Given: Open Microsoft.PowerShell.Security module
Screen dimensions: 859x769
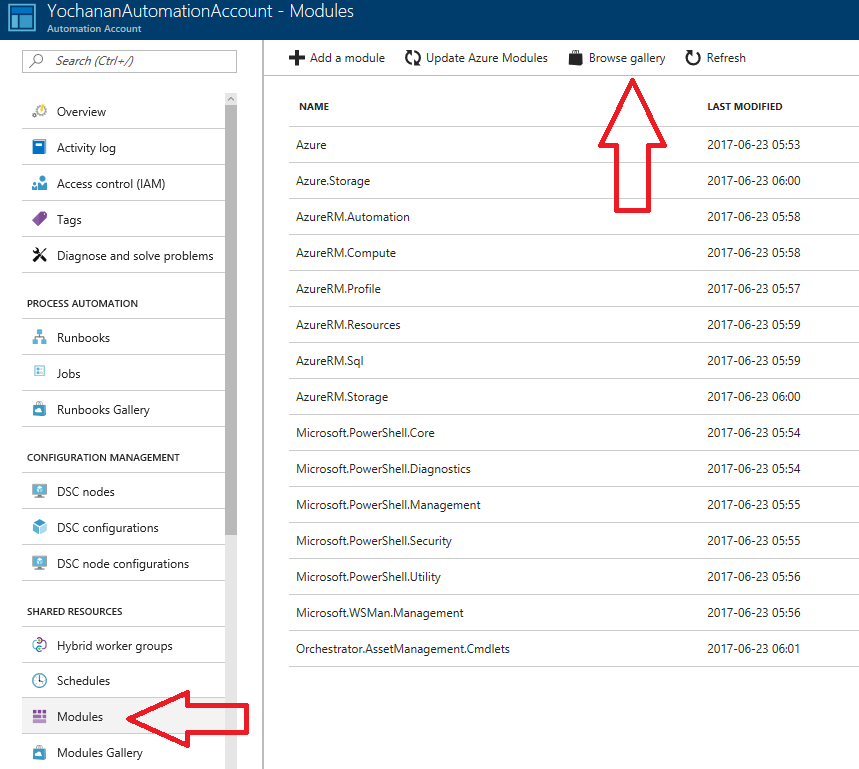Looking at the screenshot, I should pos(574,541).
